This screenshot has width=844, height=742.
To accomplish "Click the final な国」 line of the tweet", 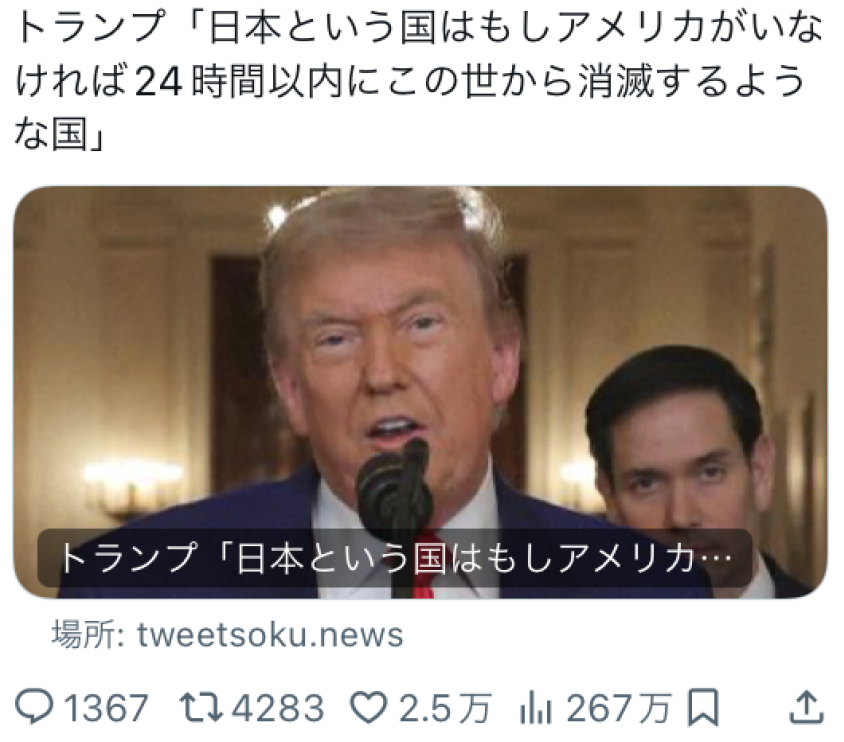I will point(60,133).
